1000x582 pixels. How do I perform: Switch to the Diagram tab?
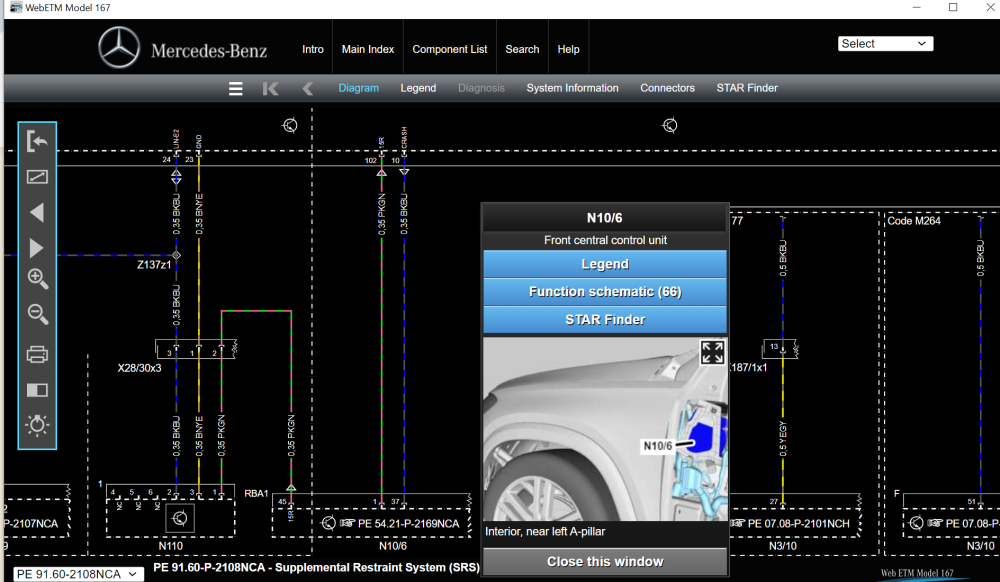[x=358, y=88]
